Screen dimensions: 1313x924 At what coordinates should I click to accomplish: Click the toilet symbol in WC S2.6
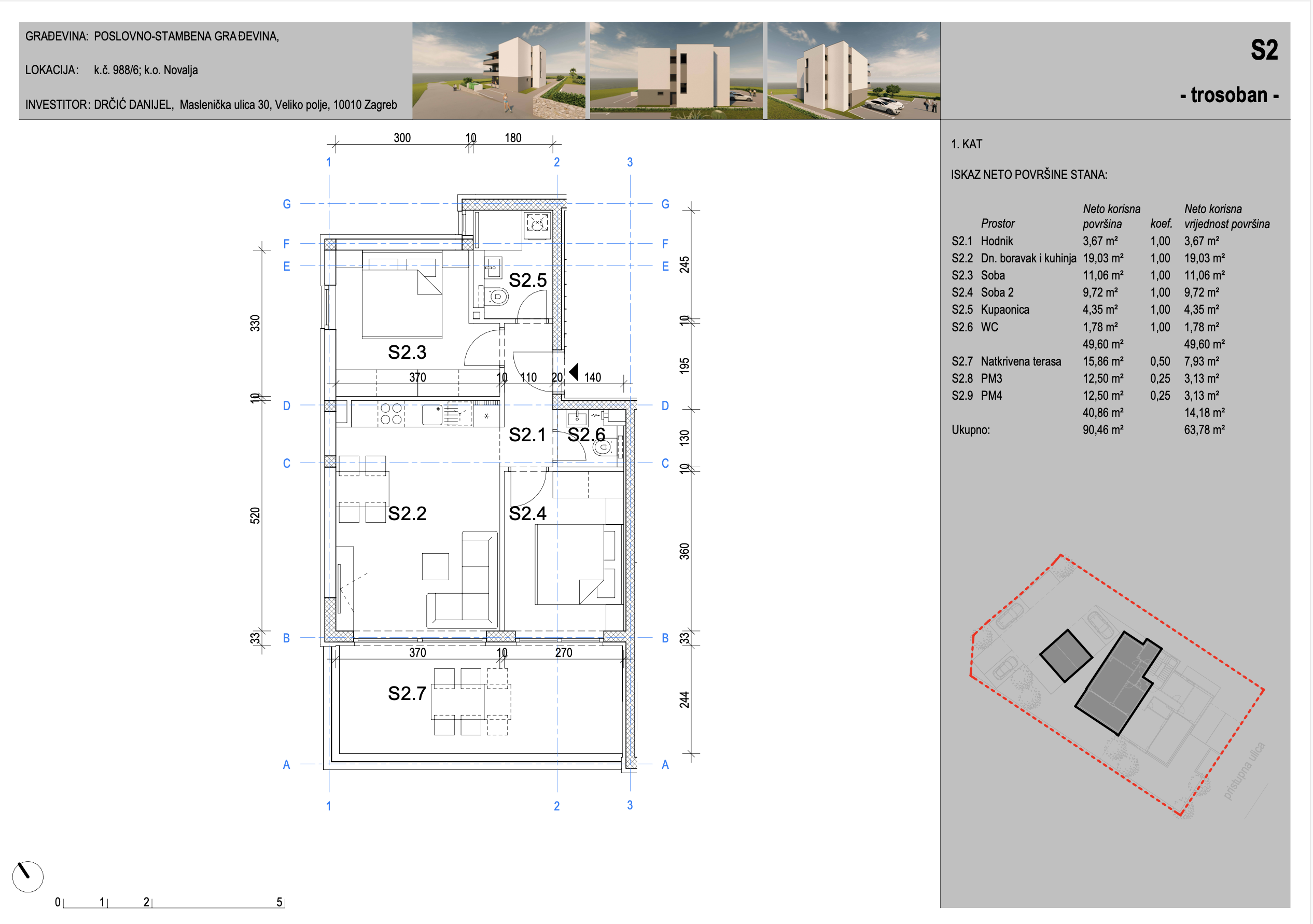(603, 446)
